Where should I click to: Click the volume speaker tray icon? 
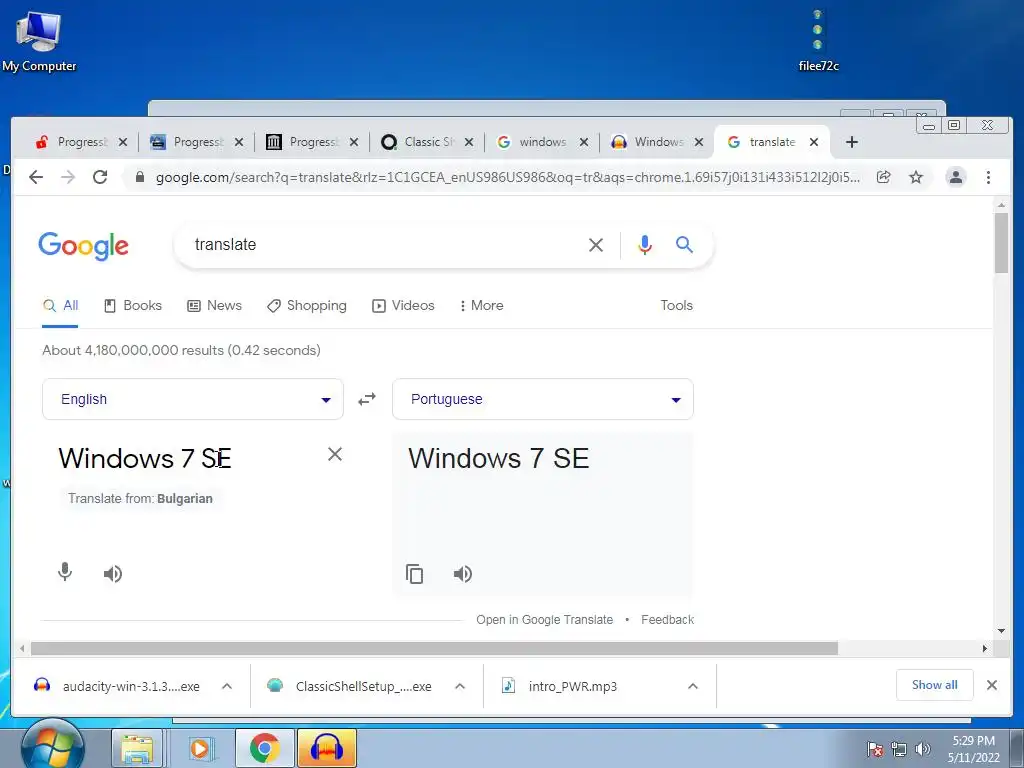[923, 749]
